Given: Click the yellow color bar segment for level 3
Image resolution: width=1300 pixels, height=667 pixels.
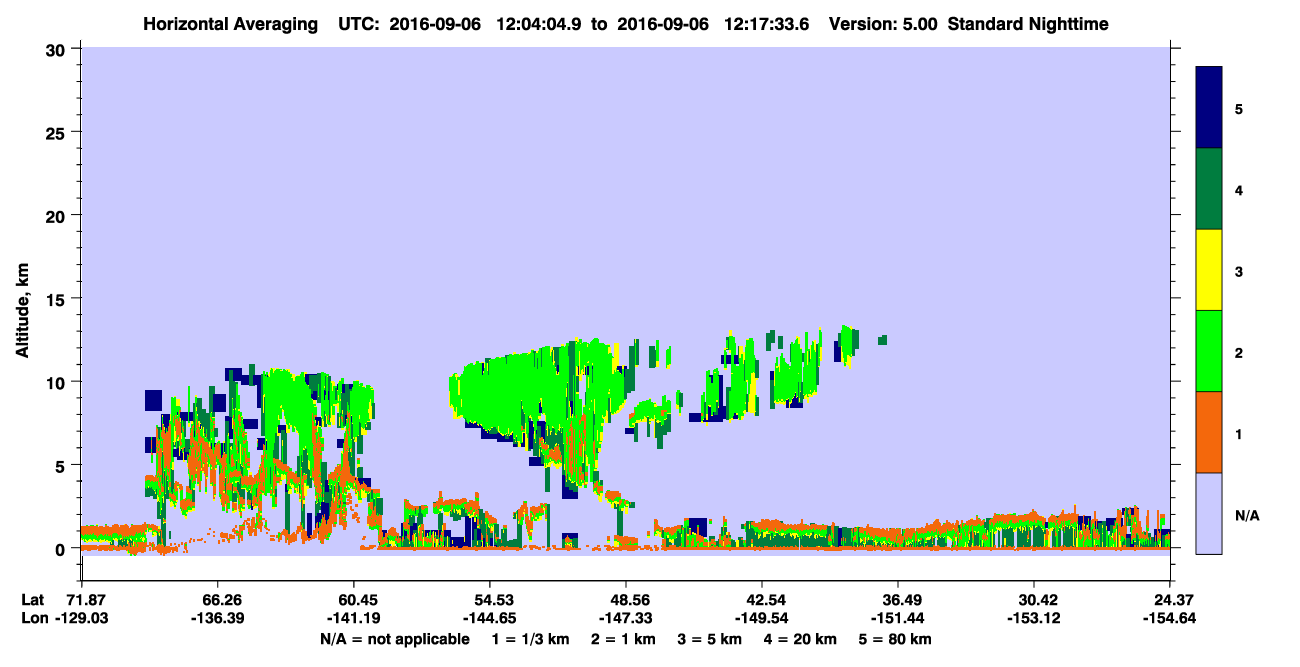Looking at the screenshot, I should coord(1209,270).
